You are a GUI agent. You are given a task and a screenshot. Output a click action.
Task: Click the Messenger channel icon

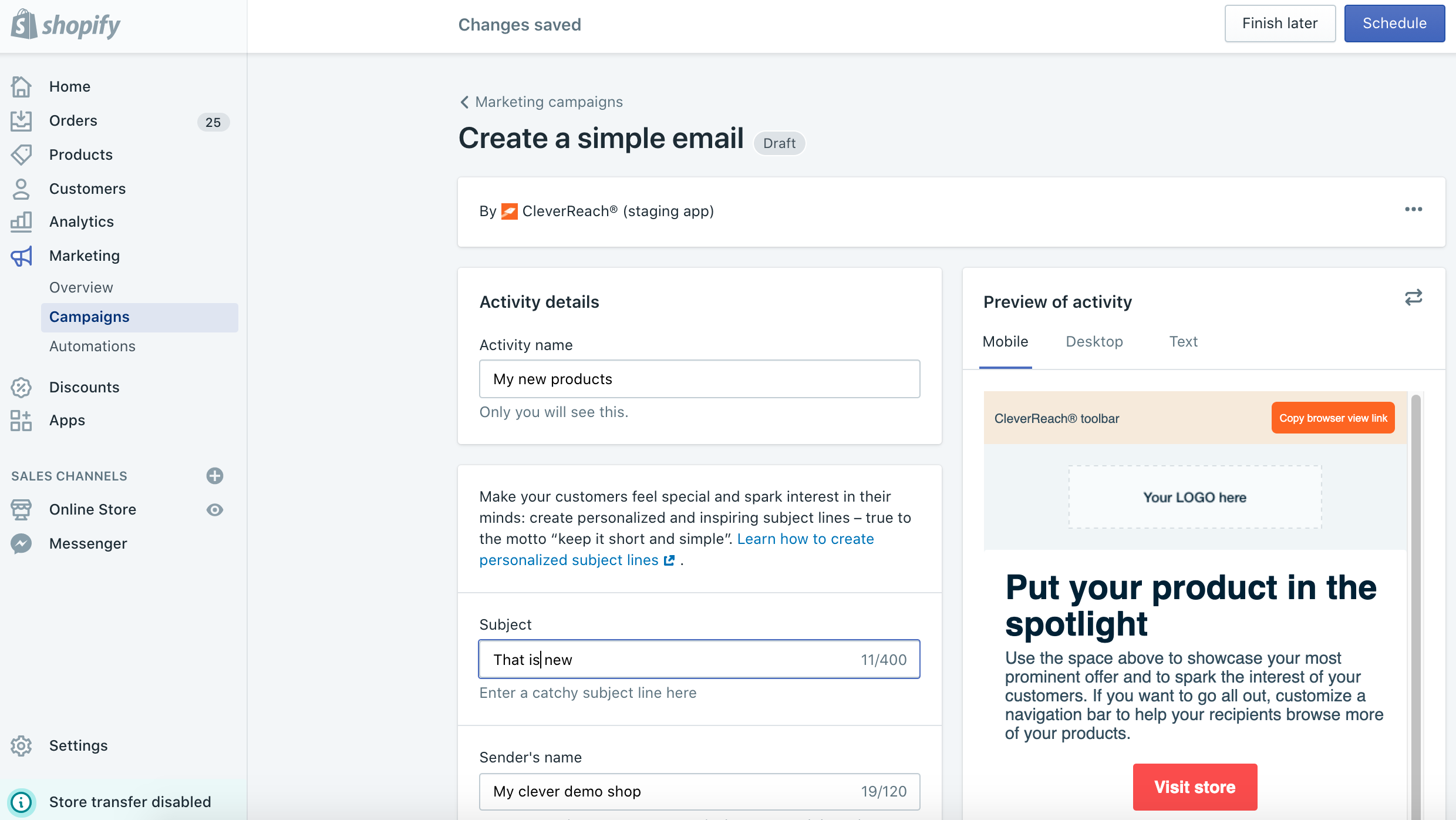tap(21, 544)
